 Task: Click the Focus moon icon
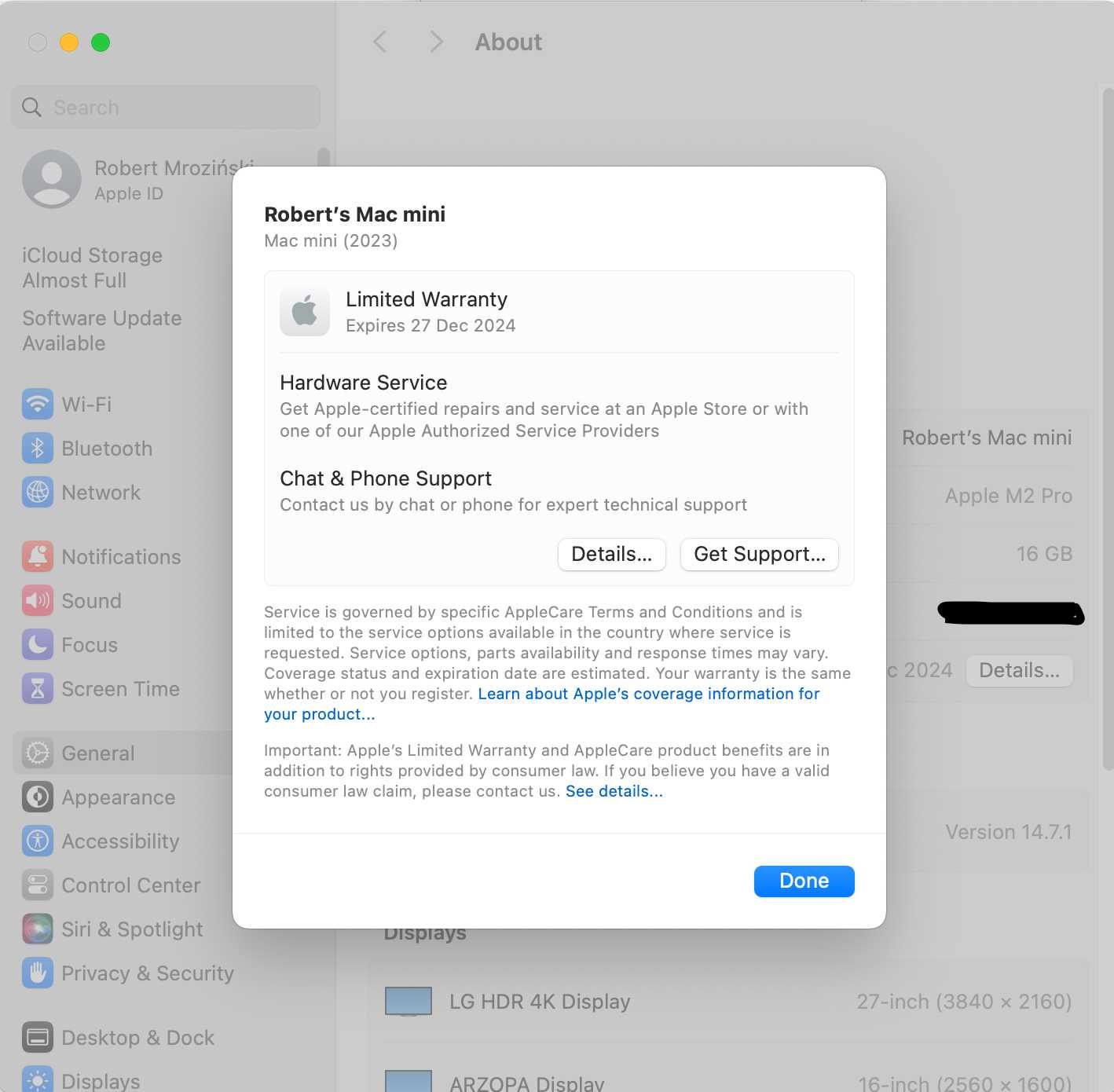pyautogui.click(x=38, y=645)
